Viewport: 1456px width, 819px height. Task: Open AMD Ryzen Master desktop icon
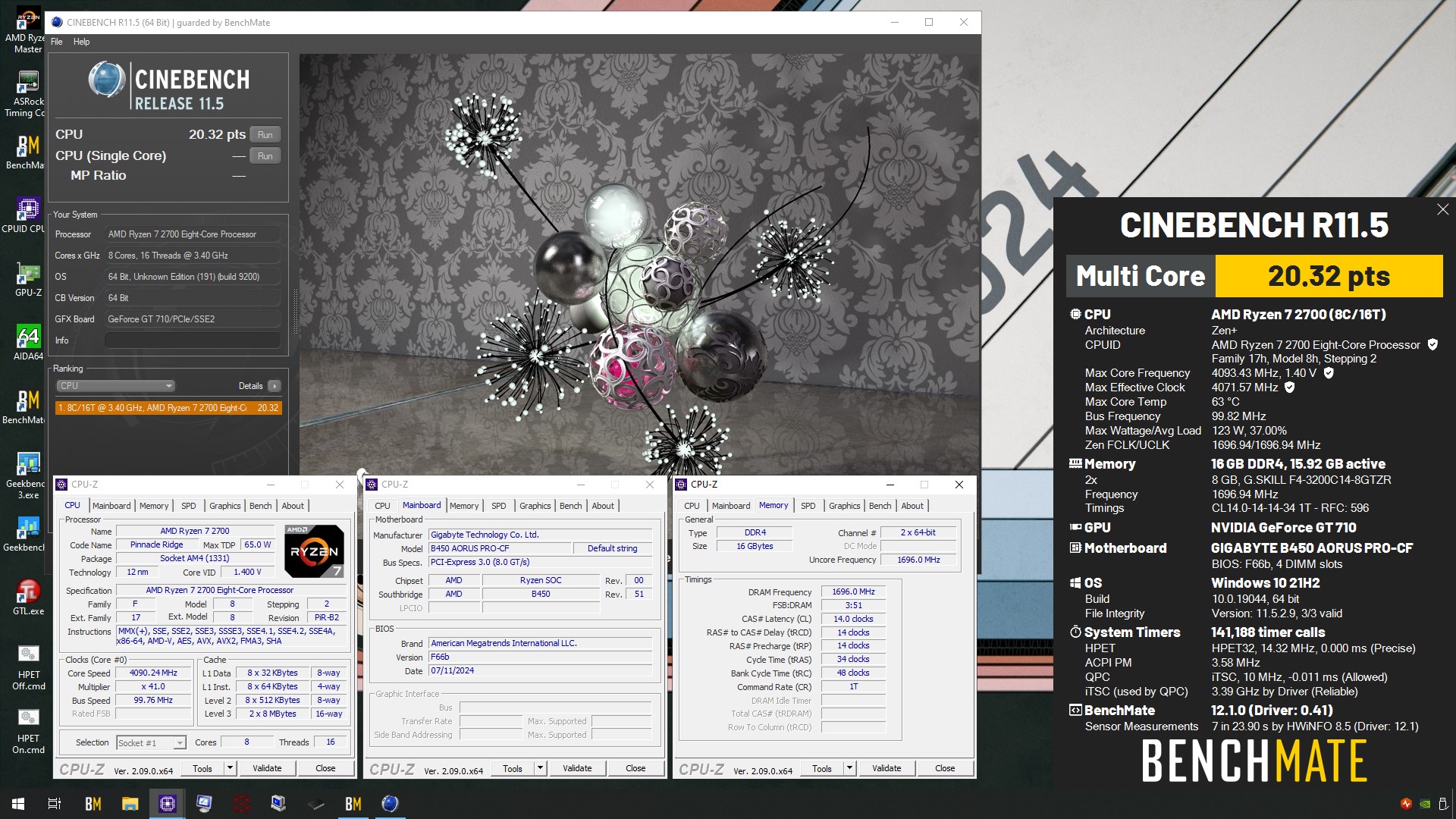tap(28, 30)
